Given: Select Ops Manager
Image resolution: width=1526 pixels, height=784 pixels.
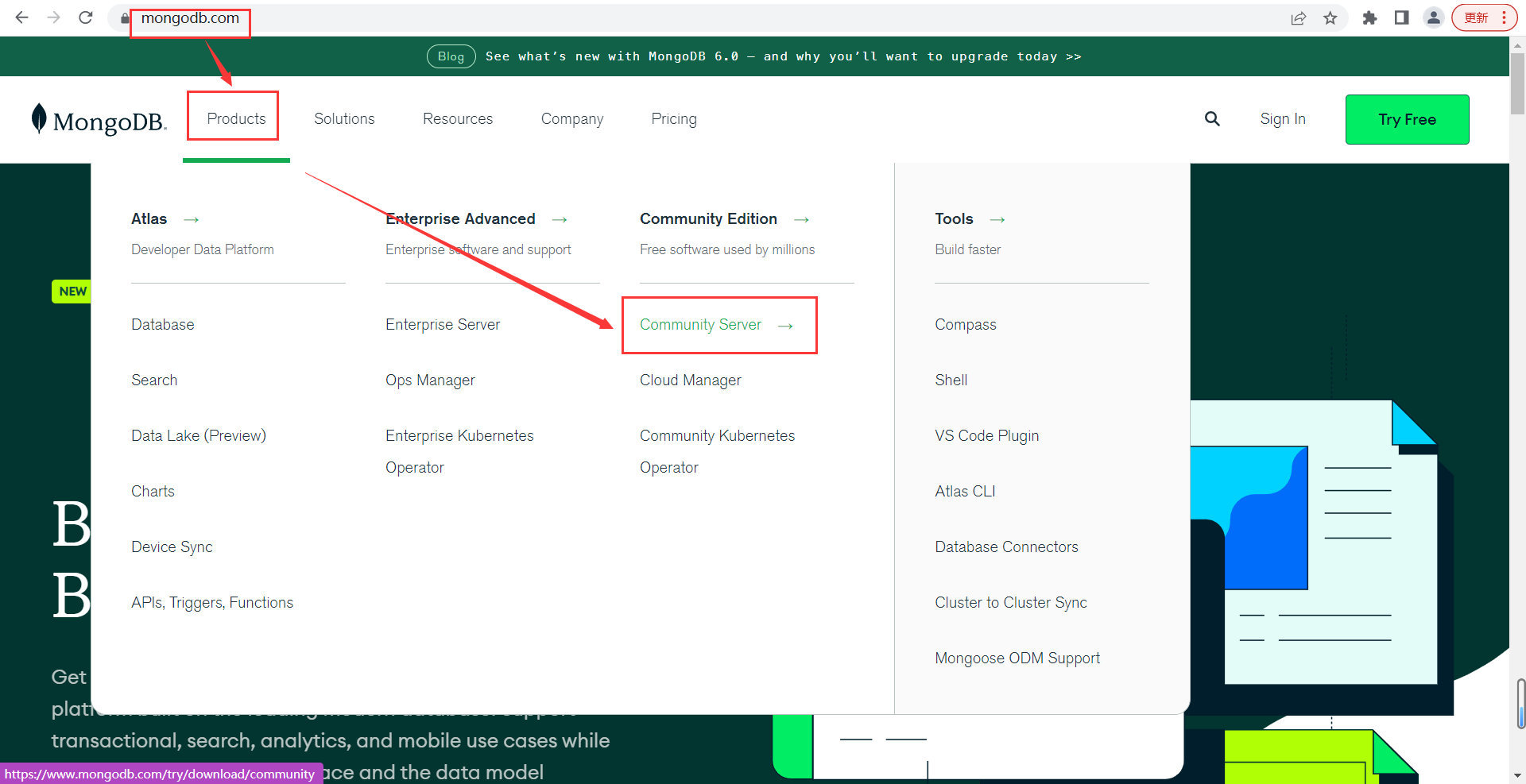Looking at the screenshot, I should (x=430, y=380).
